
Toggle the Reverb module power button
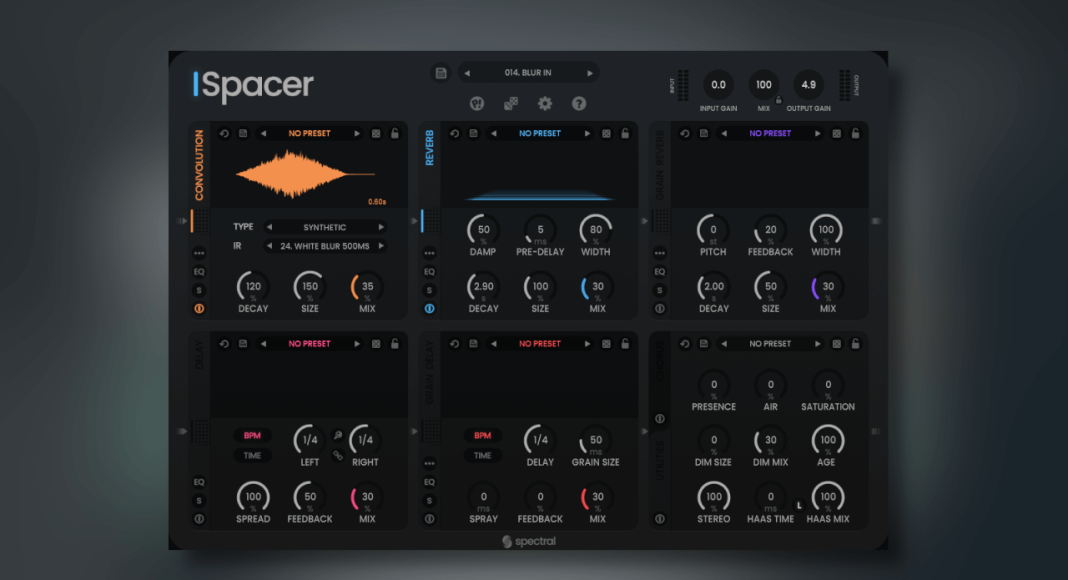point(429,308)
